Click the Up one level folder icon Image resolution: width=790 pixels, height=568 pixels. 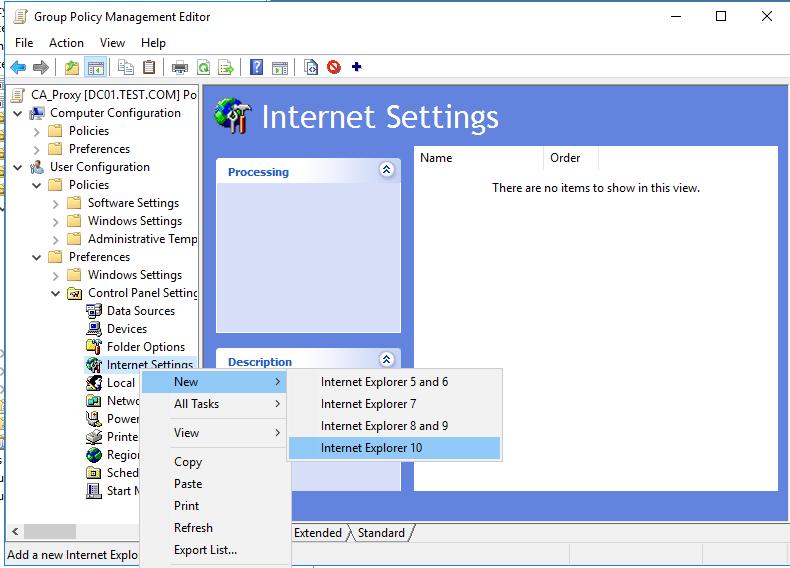click(x=72, y=67)
